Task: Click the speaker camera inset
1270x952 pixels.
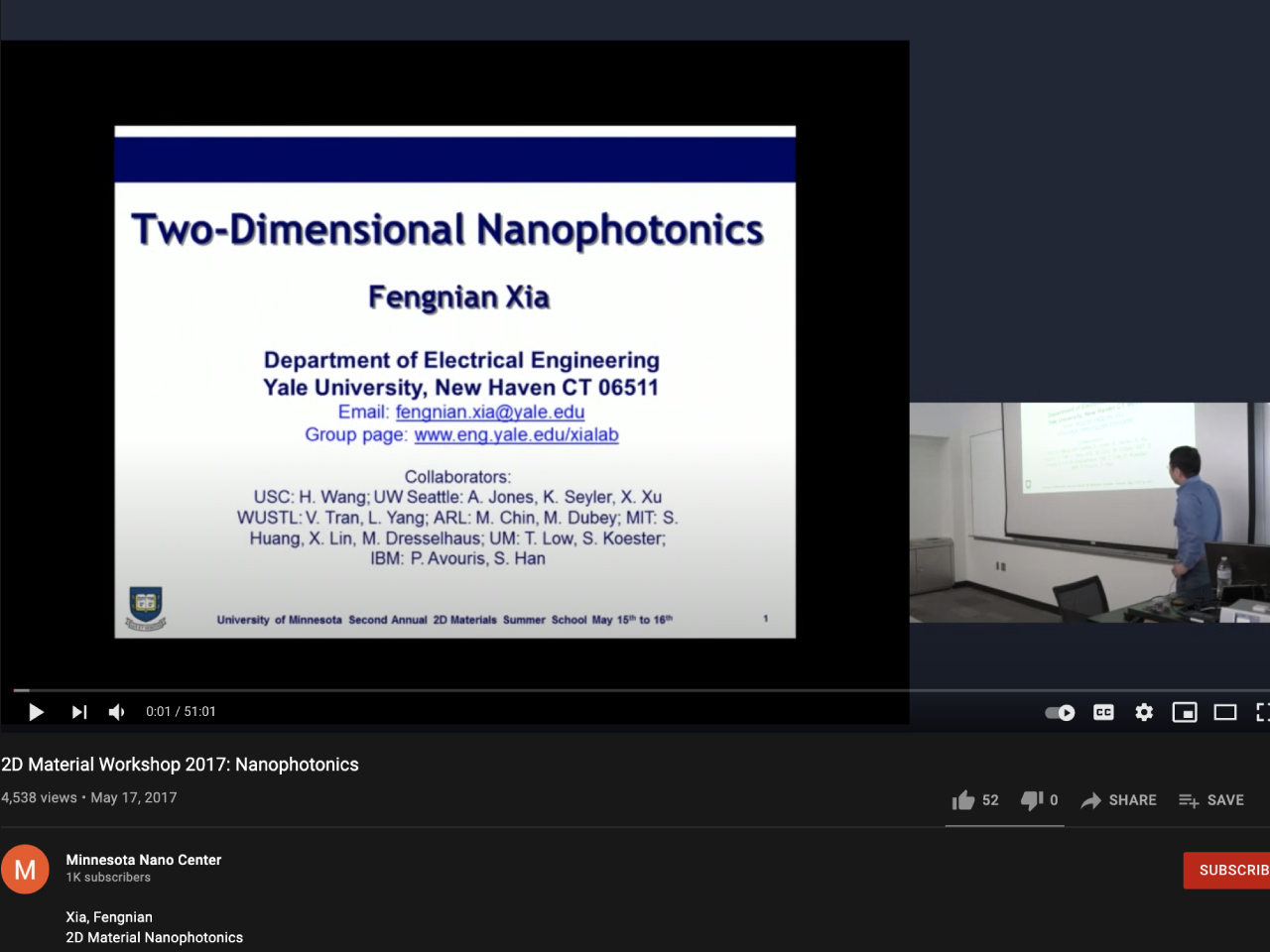Action: coord(1089,513)
